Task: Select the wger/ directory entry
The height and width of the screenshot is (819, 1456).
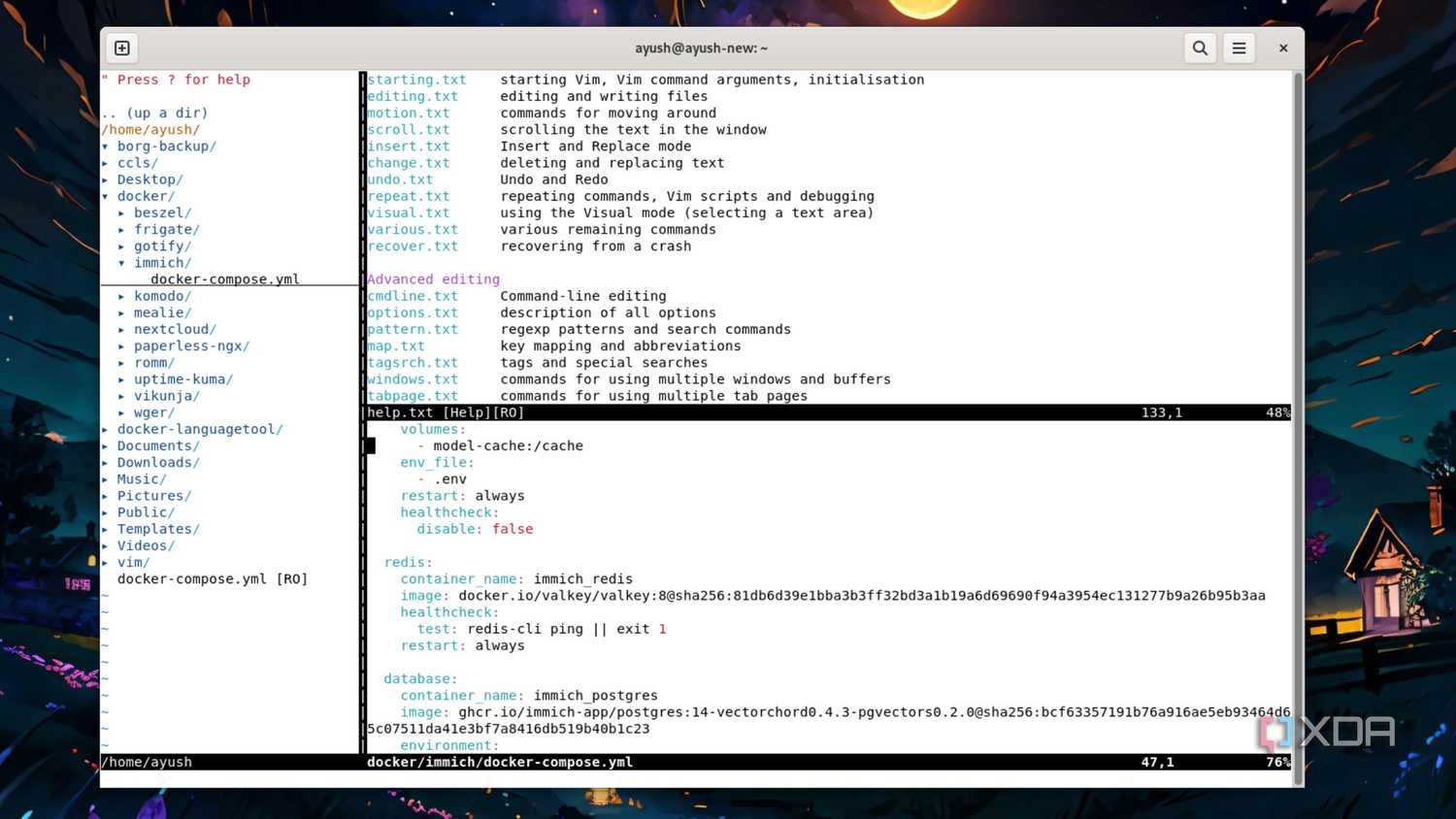Action: 154,412
